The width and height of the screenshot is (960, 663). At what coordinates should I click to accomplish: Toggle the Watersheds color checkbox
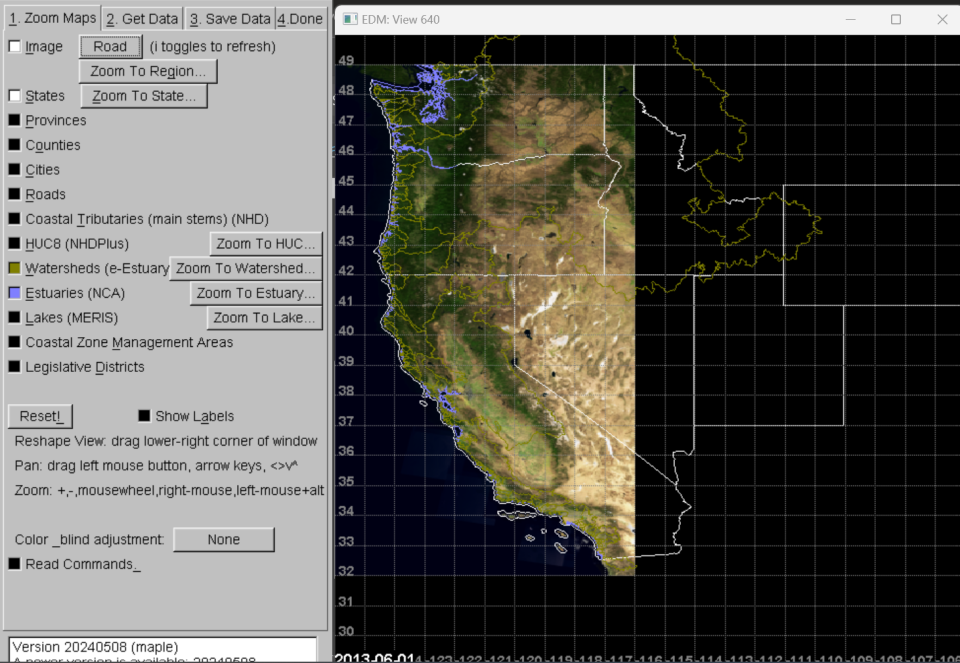[x=15, y=269]
